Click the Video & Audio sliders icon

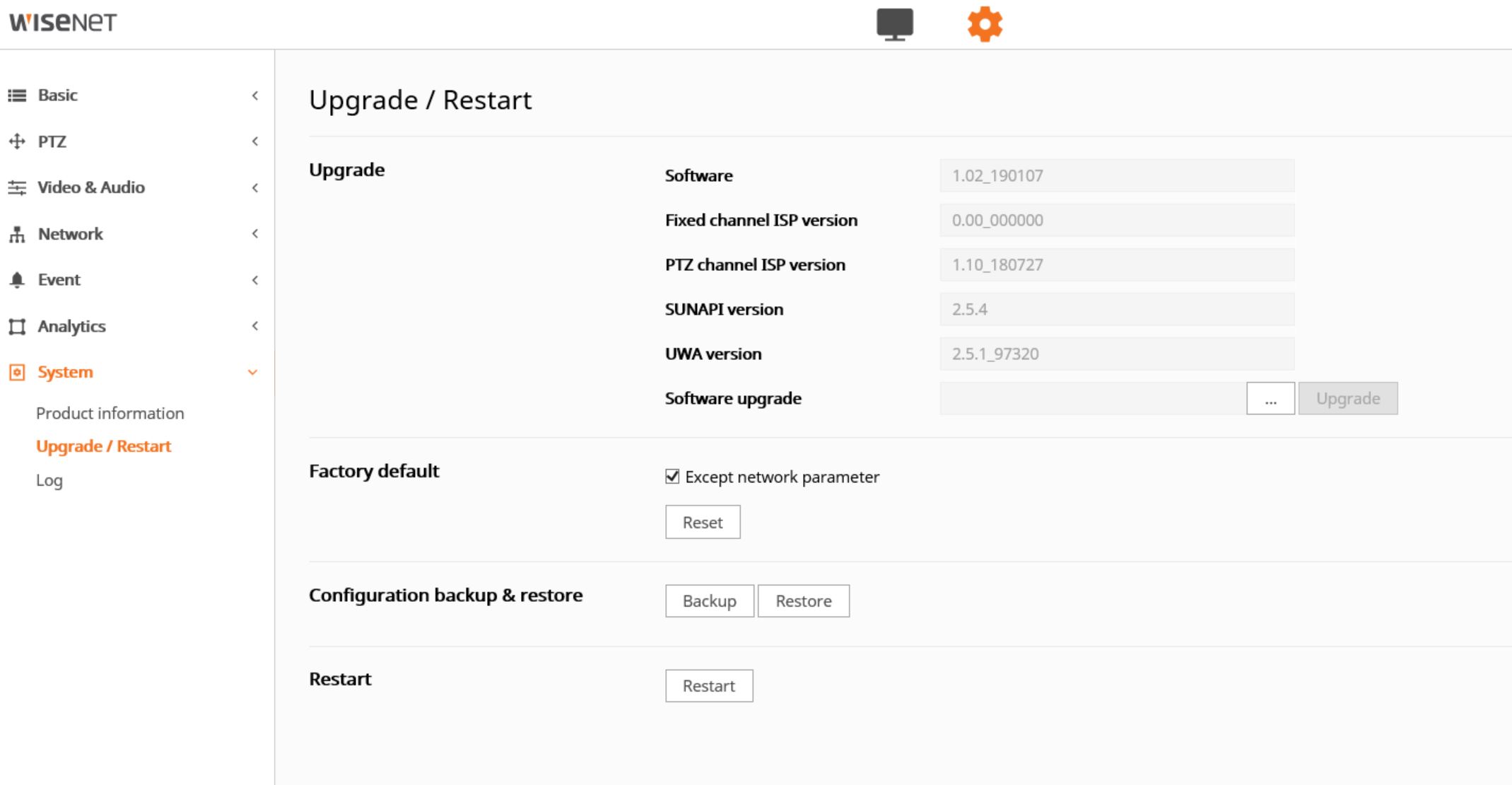tap(17, 187)
